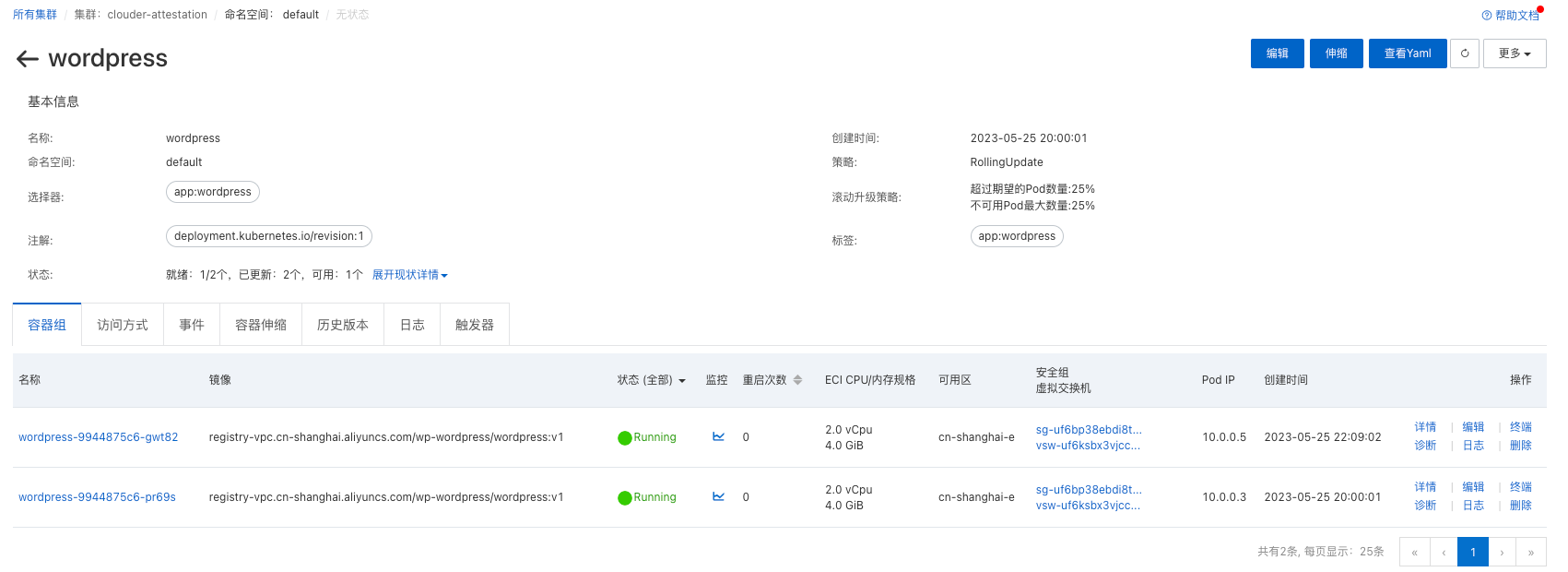Select the 容器组 tab

[x=47, y=325]
